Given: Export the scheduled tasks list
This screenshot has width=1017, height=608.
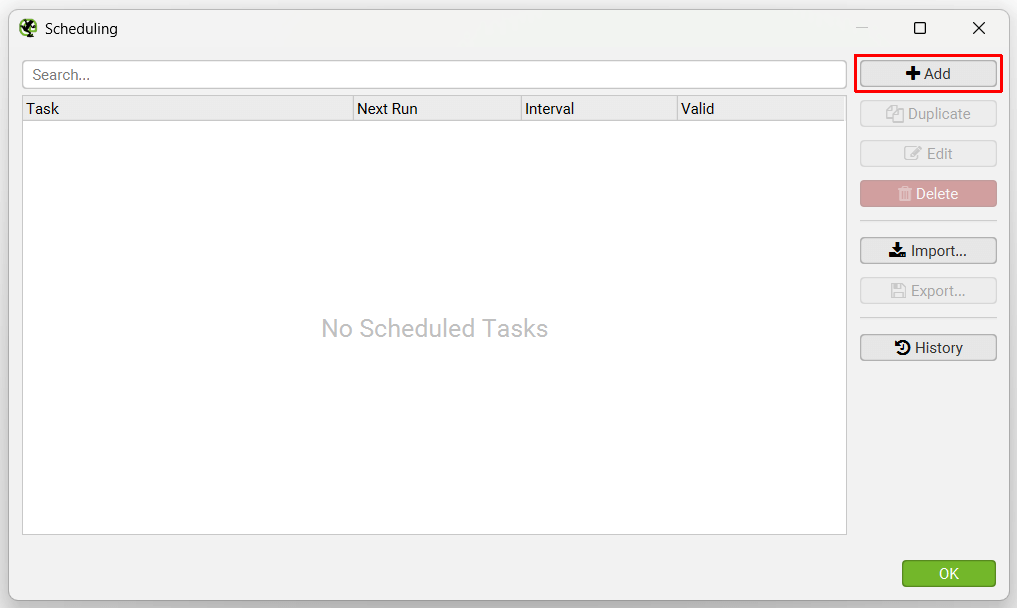Looking at the screenshot, I should point(928,291).
